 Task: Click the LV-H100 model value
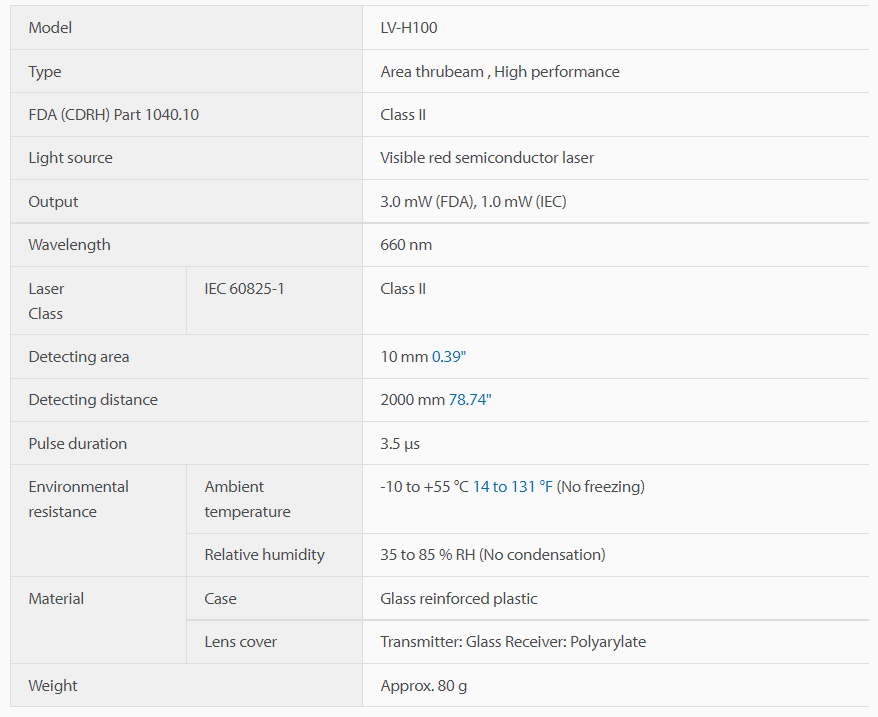click(x=409, y=28)
